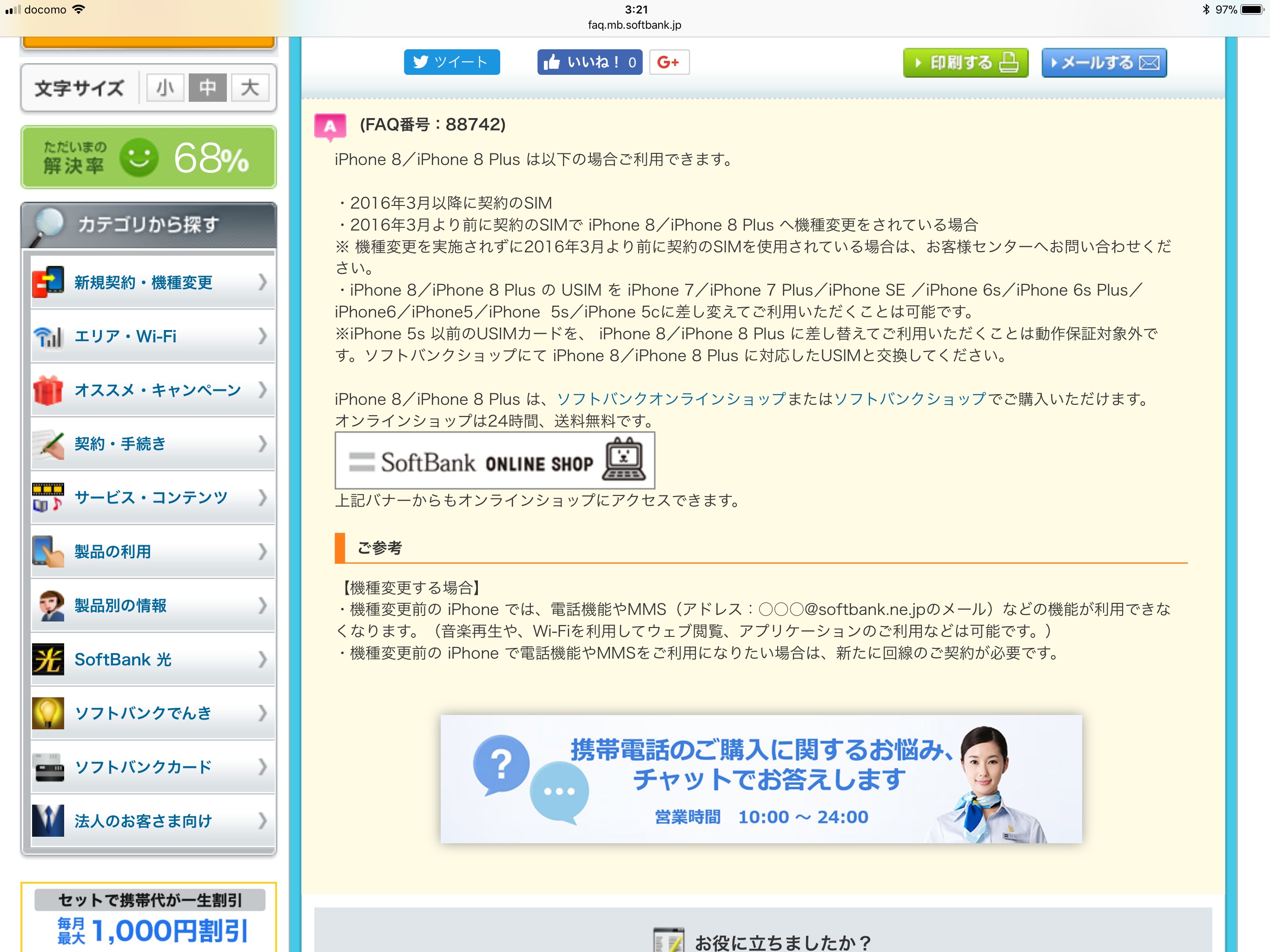Click the Google+ share icon
The width and height of the screenshot is (1270, 952).
coord(668,62)
